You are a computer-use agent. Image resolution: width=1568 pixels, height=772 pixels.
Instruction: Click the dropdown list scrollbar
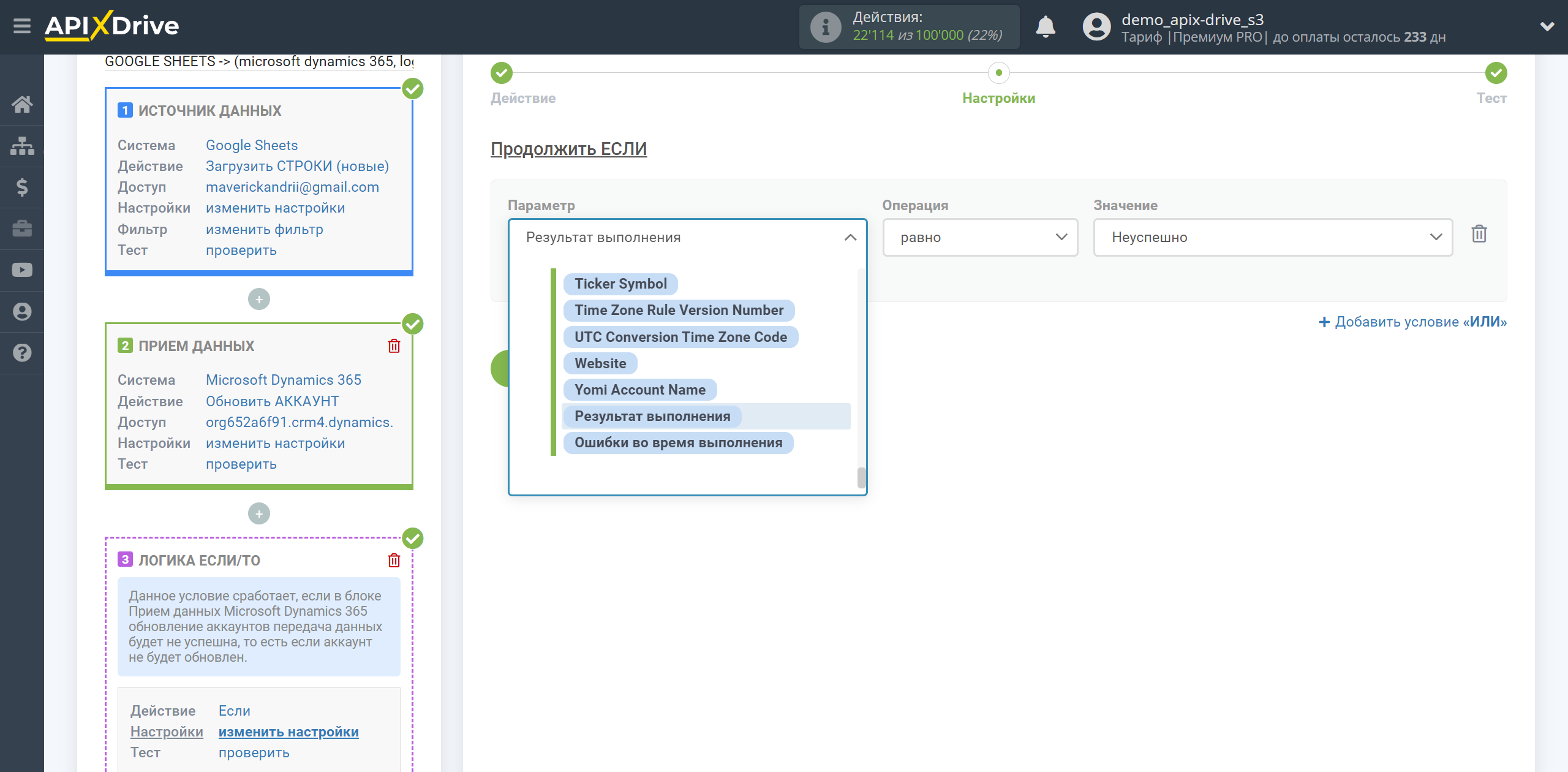861,478
